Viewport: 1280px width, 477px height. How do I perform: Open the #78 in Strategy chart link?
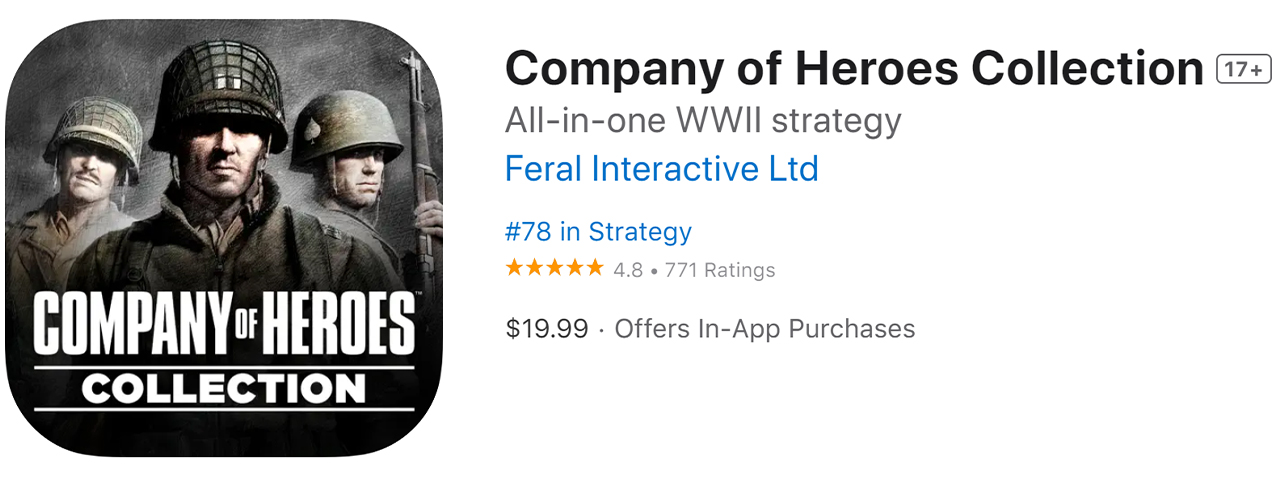(598, 232)
